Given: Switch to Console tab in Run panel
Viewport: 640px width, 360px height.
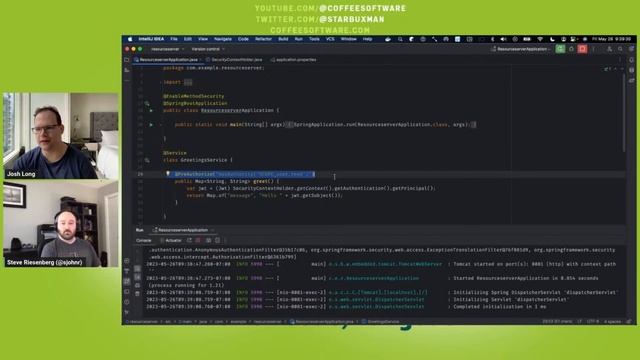Looking at the screenshot, I should click(144, 240).
